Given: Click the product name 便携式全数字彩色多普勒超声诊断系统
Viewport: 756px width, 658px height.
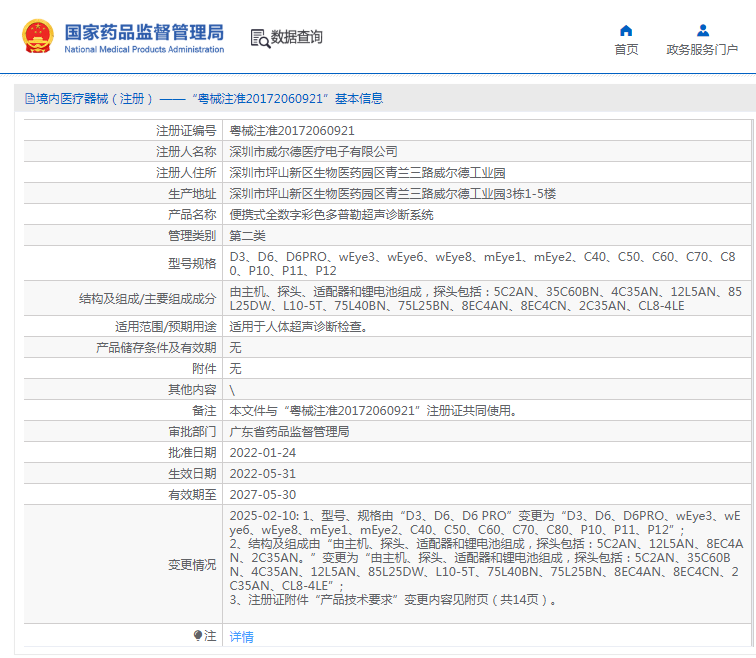Looking at the screenshot, I should point(331,215).
